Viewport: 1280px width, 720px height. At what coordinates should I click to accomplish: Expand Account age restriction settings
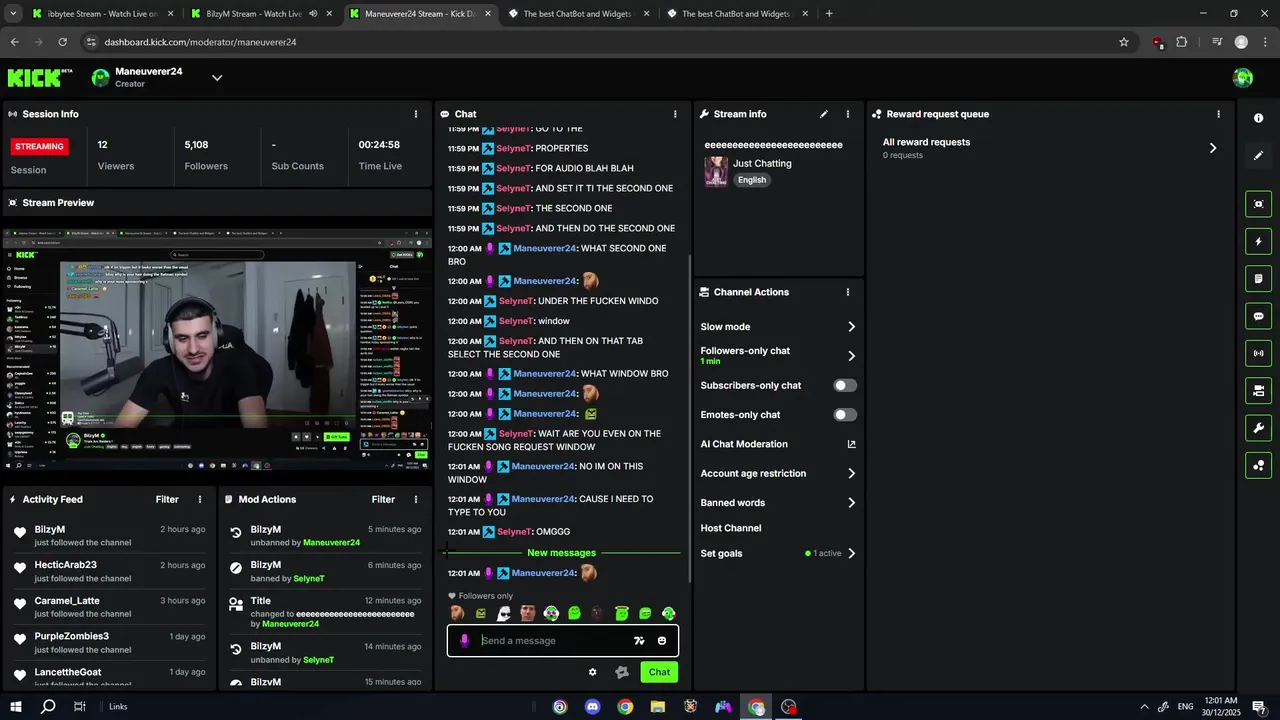coord(851,474)
